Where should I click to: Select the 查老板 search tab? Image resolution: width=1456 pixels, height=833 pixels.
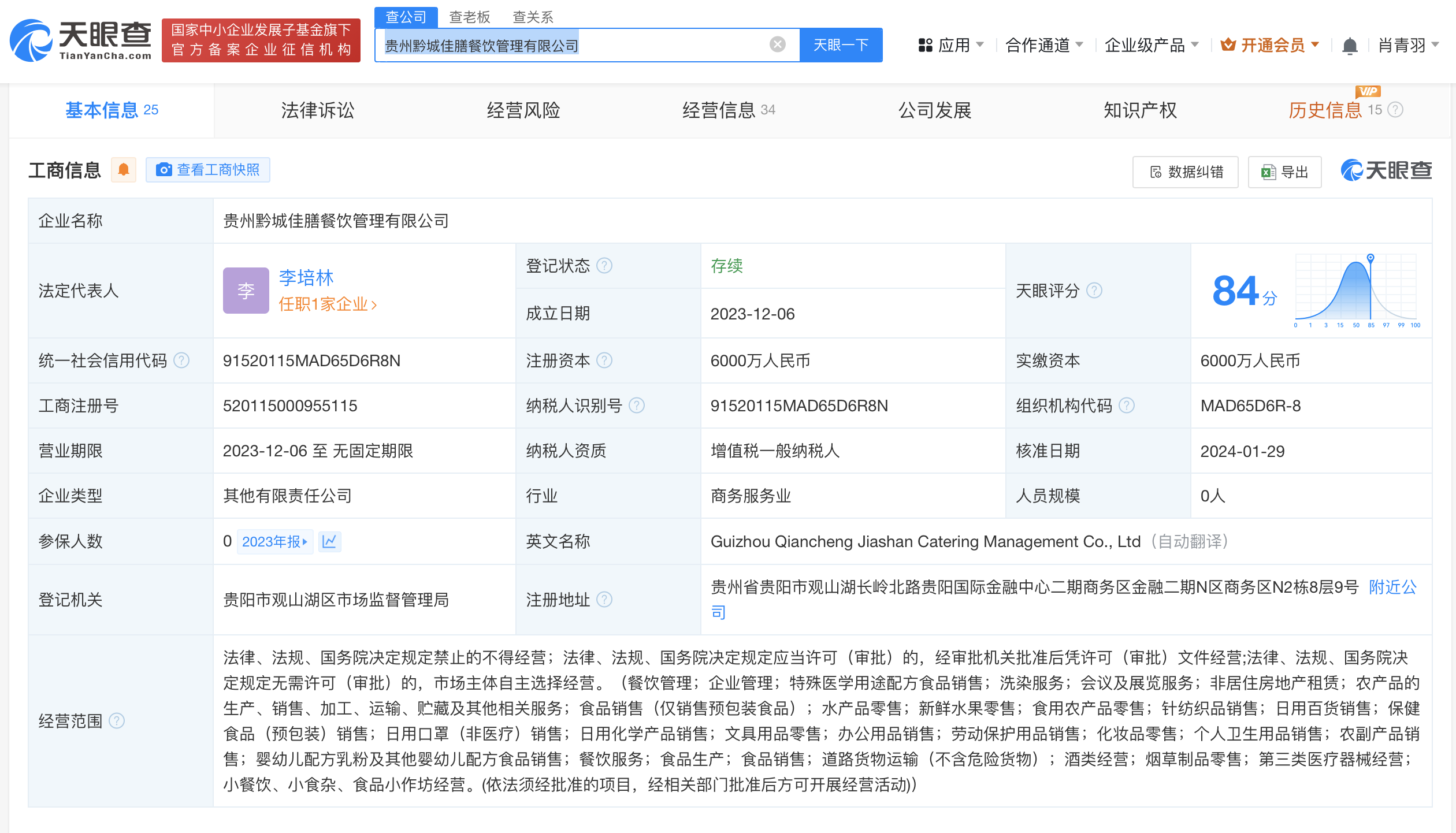[469, 17]
